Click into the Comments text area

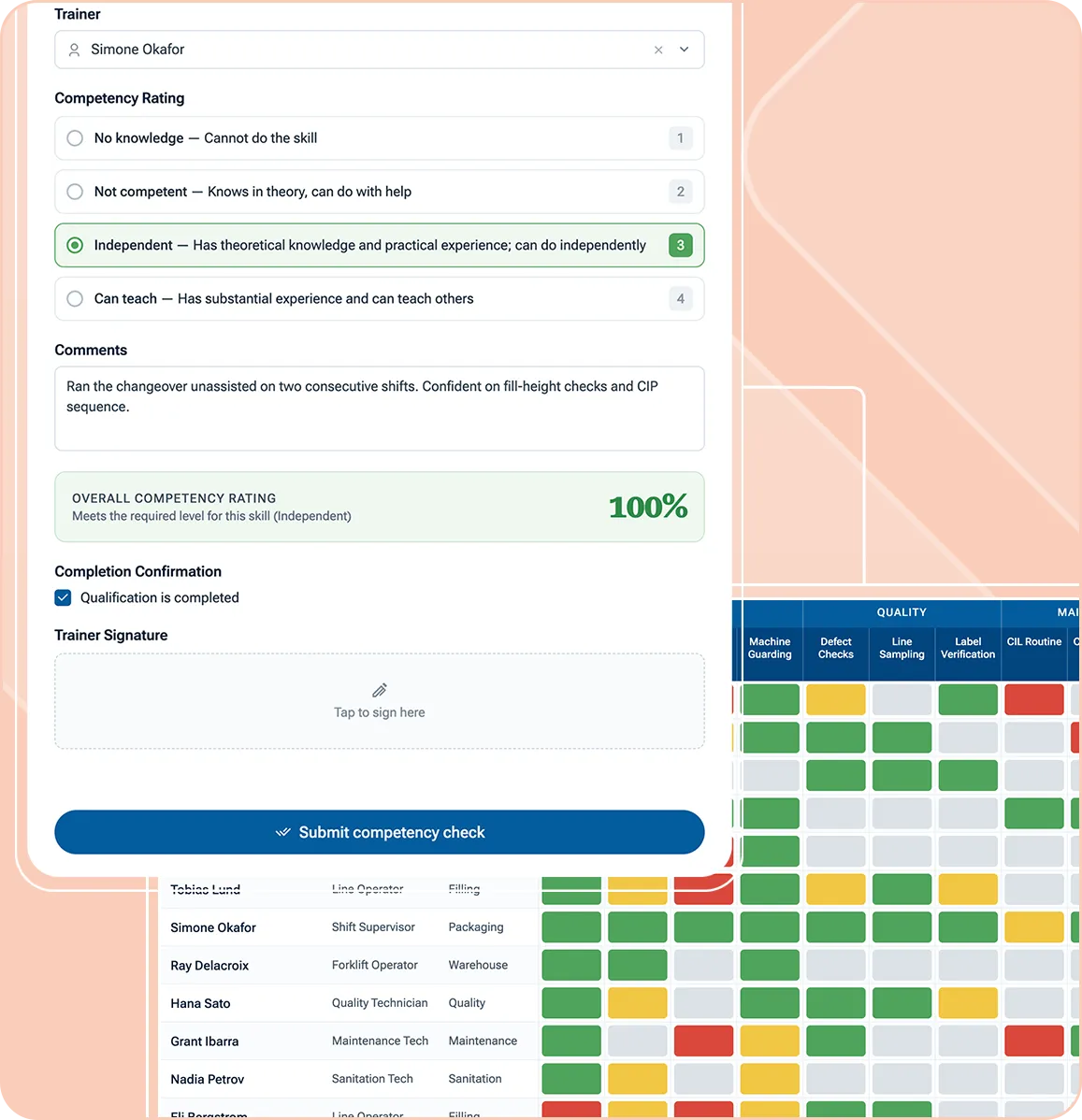tap(380, 409)
